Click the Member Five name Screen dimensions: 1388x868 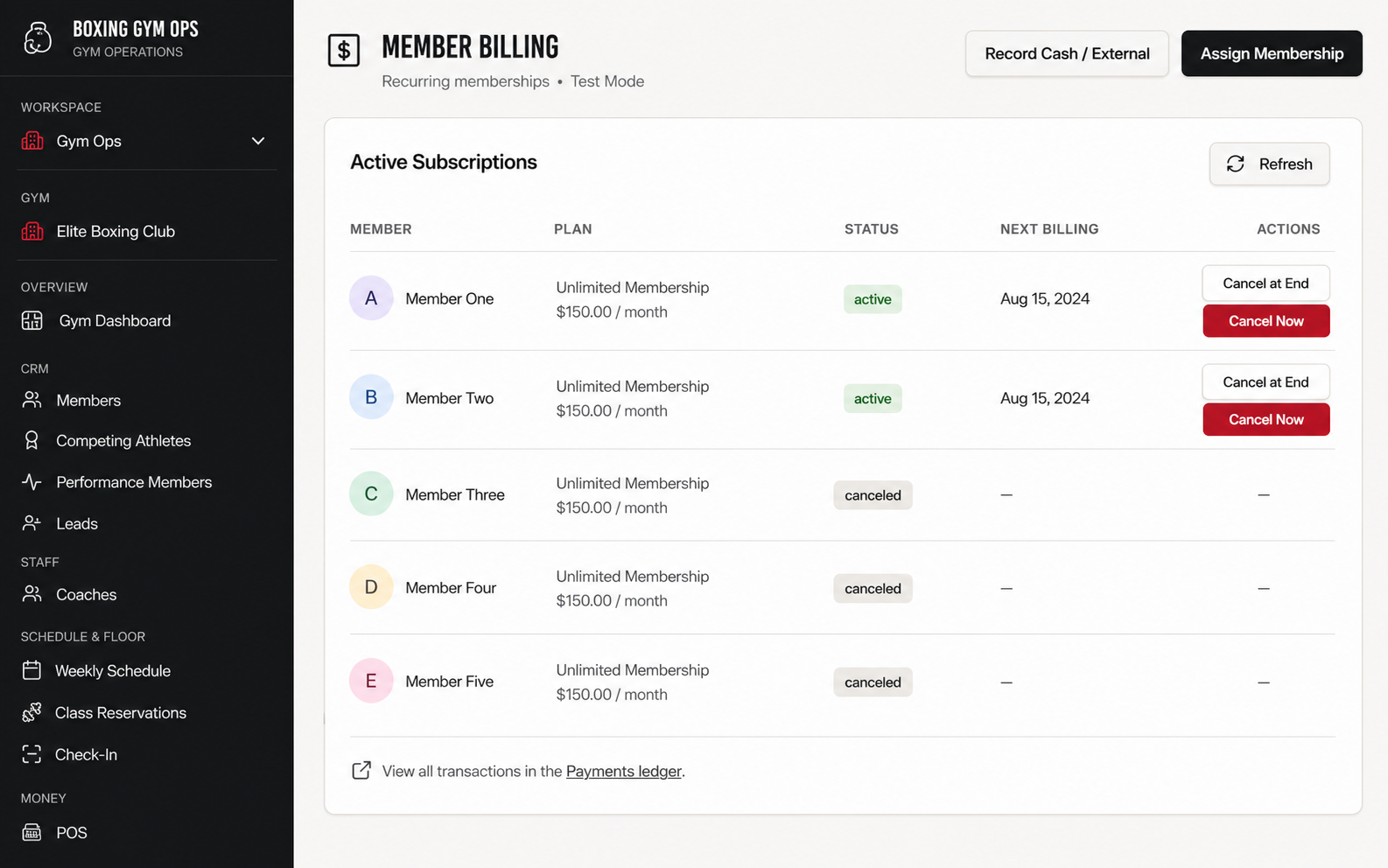[x=450, y=682]
